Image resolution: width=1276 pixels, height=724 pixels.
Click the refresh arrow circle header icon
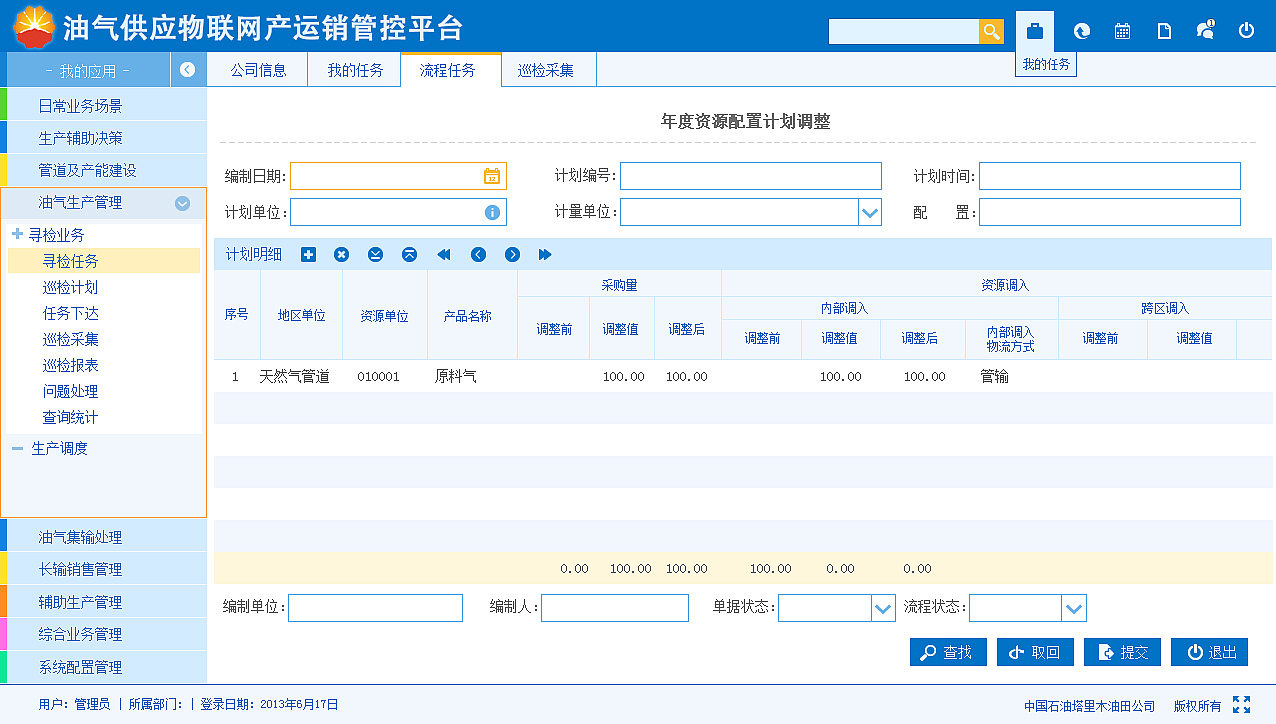tap(1081, 31)
